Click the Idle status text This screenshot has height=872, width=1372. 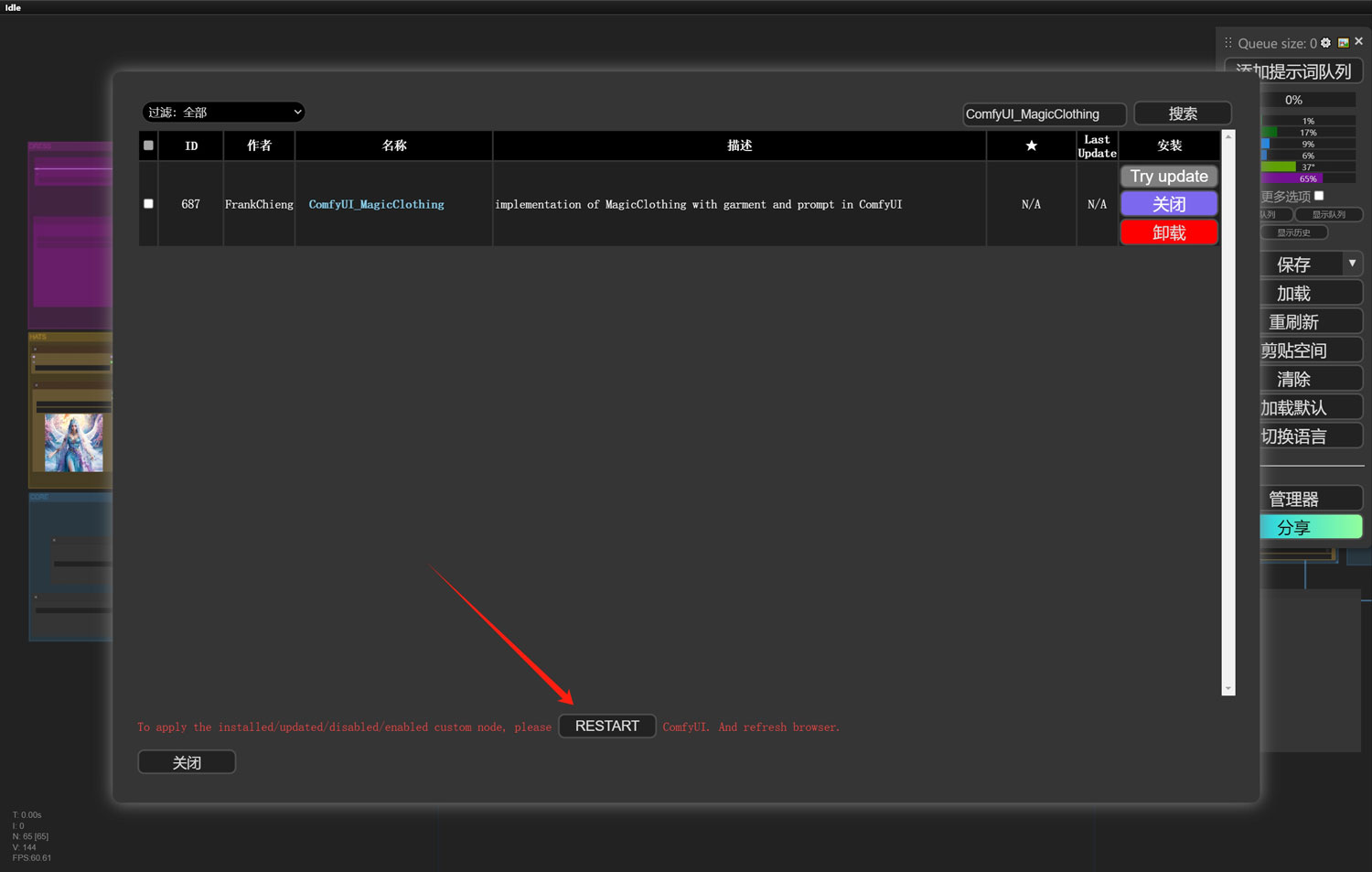coord(13,7)
